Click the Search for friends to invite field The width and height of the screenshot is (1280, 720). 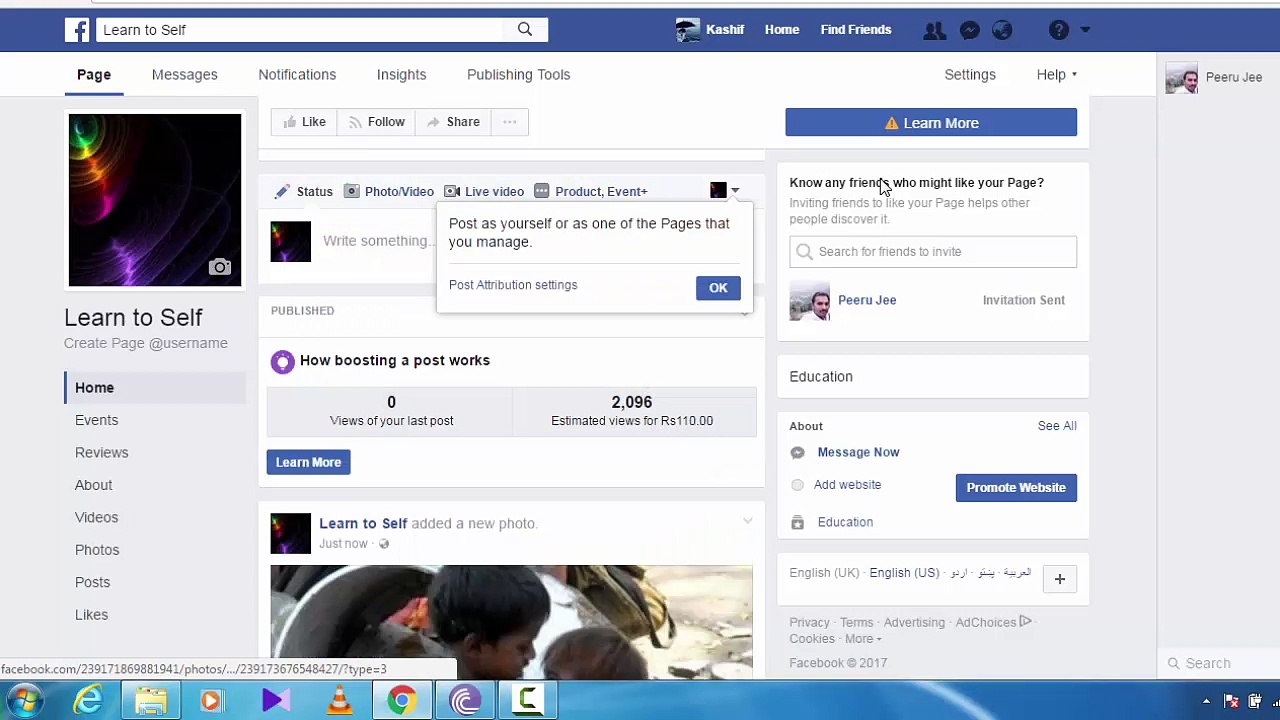click(x=933, y=252)
